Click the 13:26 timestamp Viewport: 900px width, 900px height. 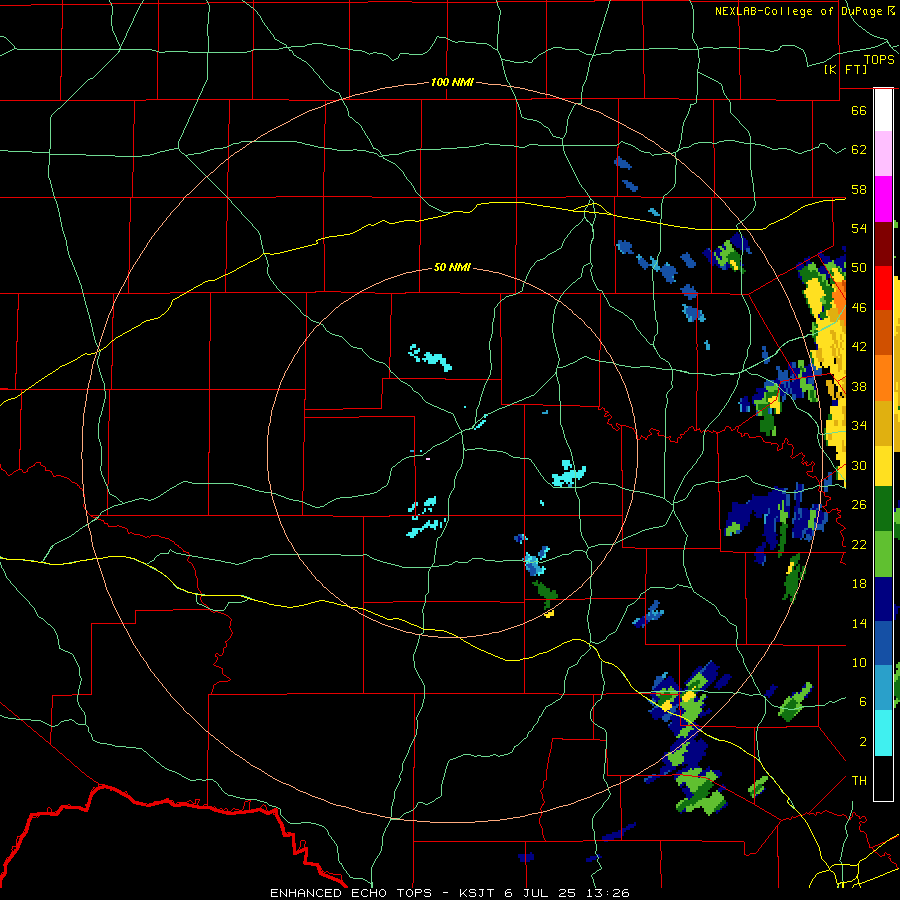tap(607, 893)
